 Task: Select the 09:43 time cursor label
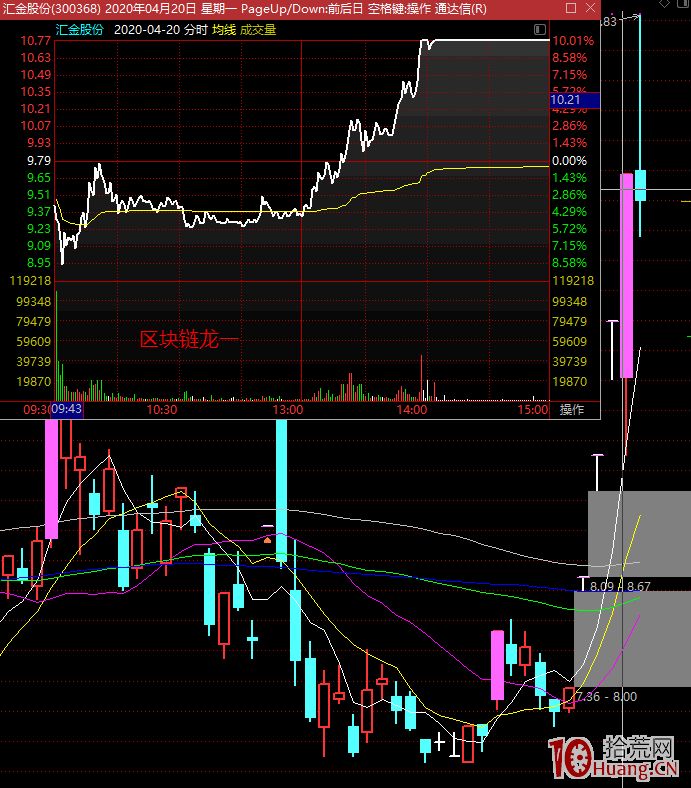[x=67, y=409]
